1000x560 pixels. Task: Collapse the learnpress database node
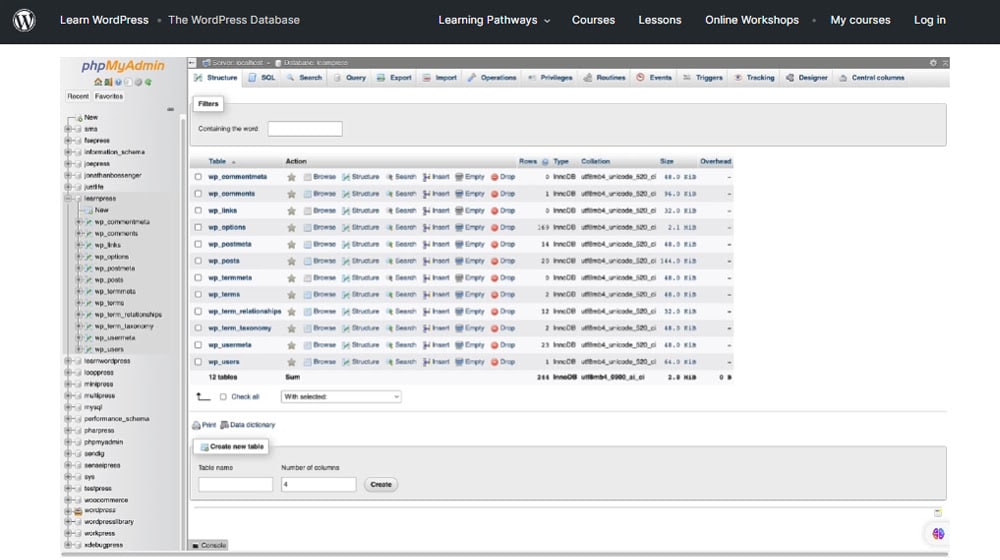coord(68,199)
